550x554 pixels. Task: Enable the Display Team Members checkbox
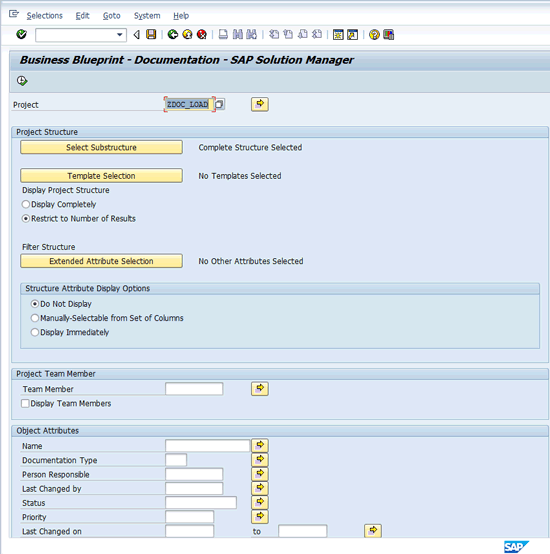(25, 403)
